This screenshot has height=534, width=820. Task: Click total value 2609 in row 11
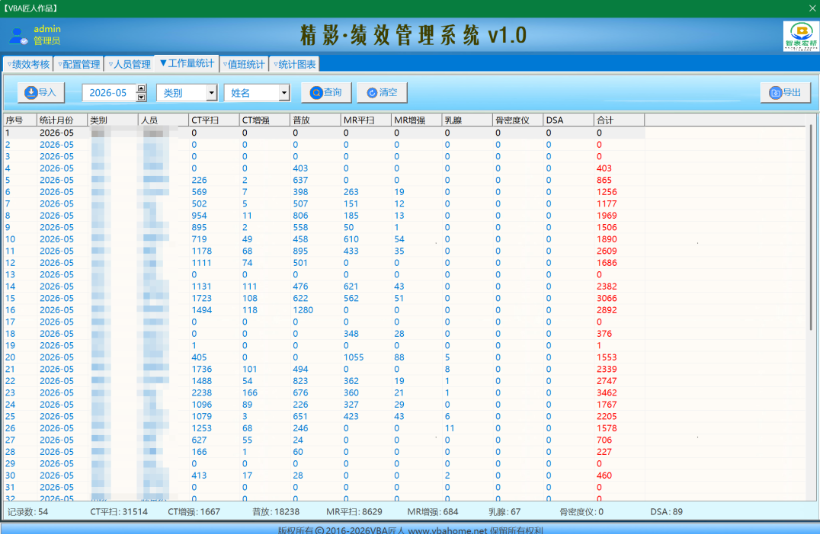click(607, 251)
